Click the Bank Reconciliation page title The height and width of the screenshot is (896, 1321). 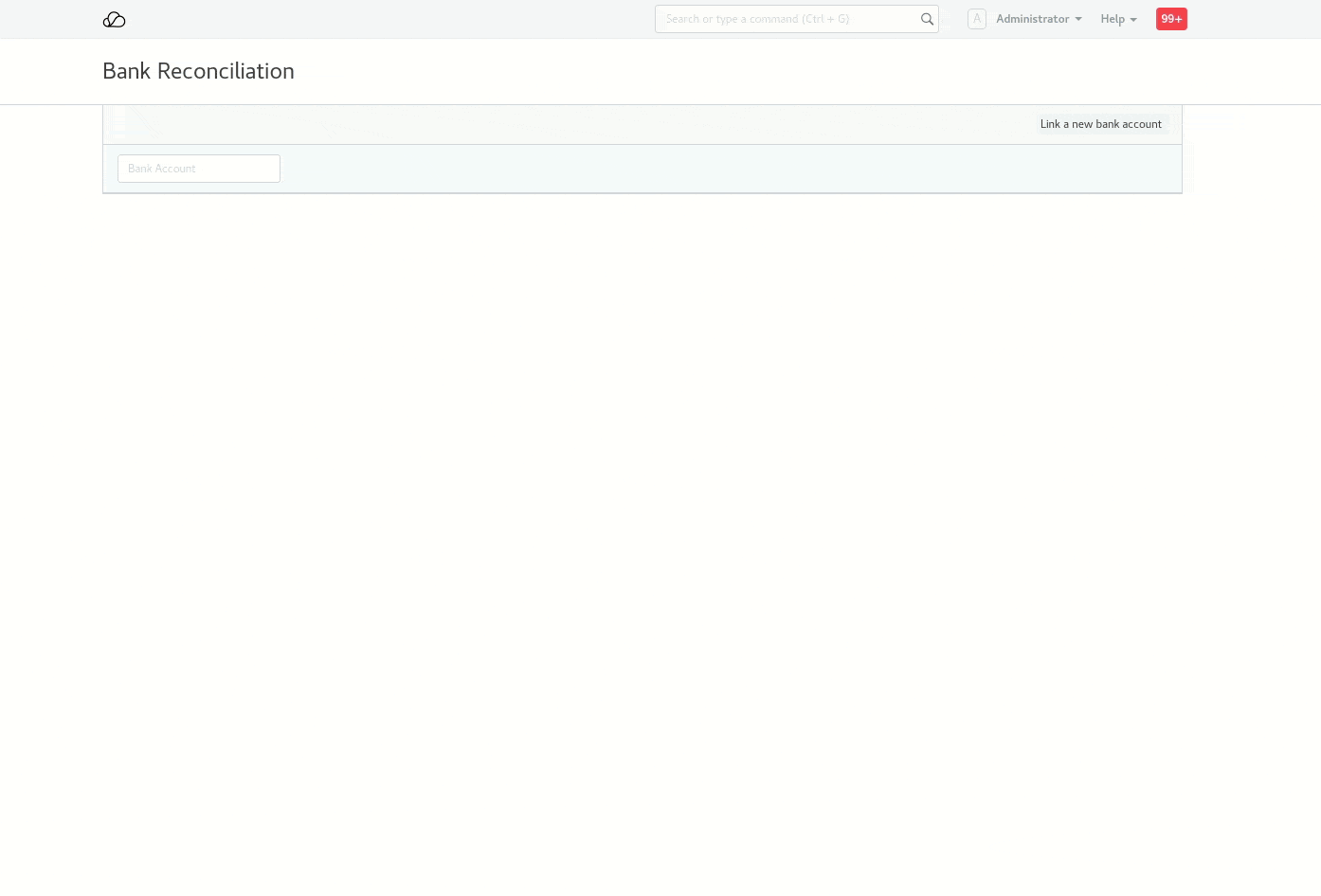198,71
